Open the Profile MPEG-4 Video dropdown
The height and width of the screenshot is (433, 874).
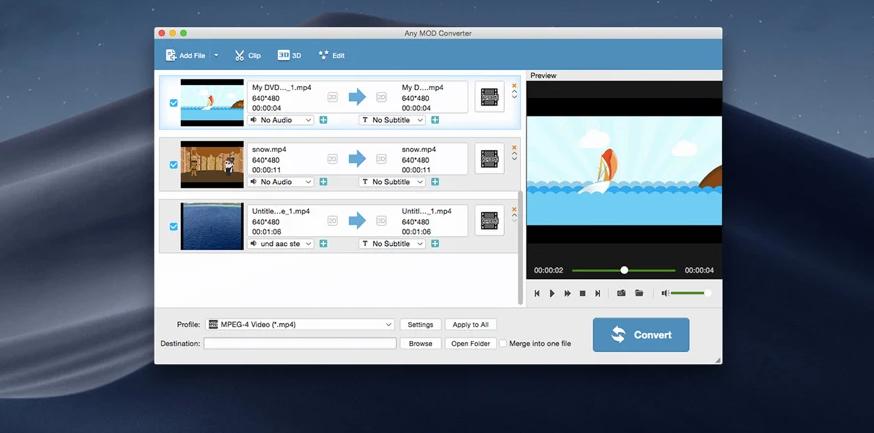point(300,324)
